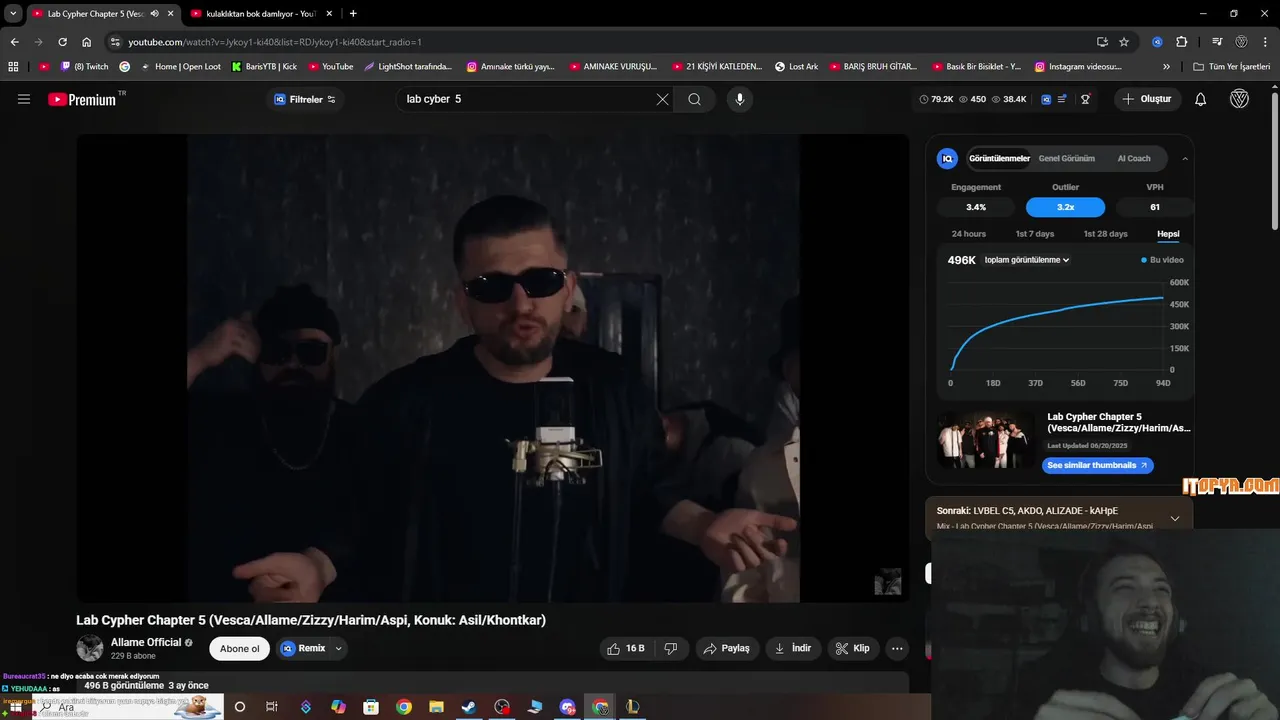Open Steam from the taskbar

click(x=468, y=707)
